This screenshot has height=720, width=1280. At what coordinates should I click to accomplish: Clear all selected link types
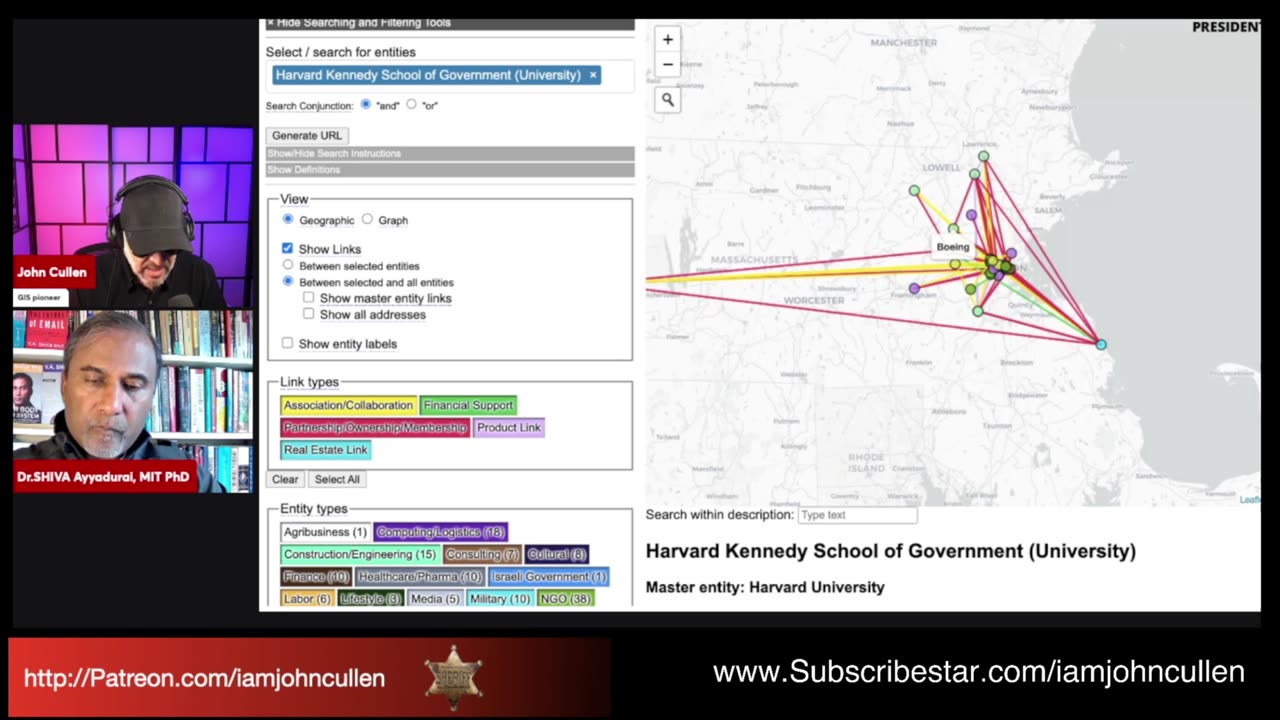click(285, 479)
